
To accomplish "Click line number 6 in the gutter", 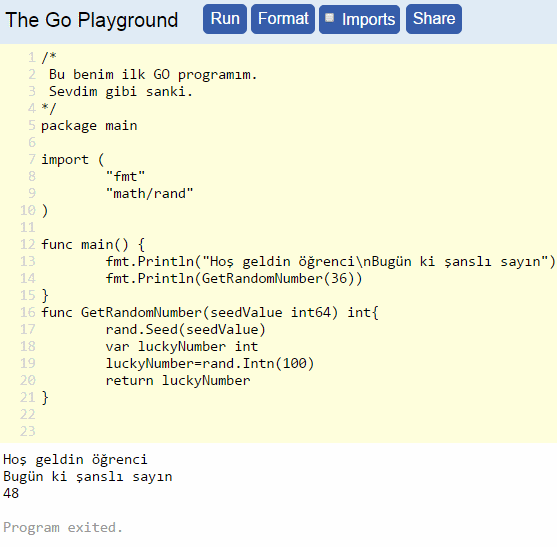I will pos(32,142).
